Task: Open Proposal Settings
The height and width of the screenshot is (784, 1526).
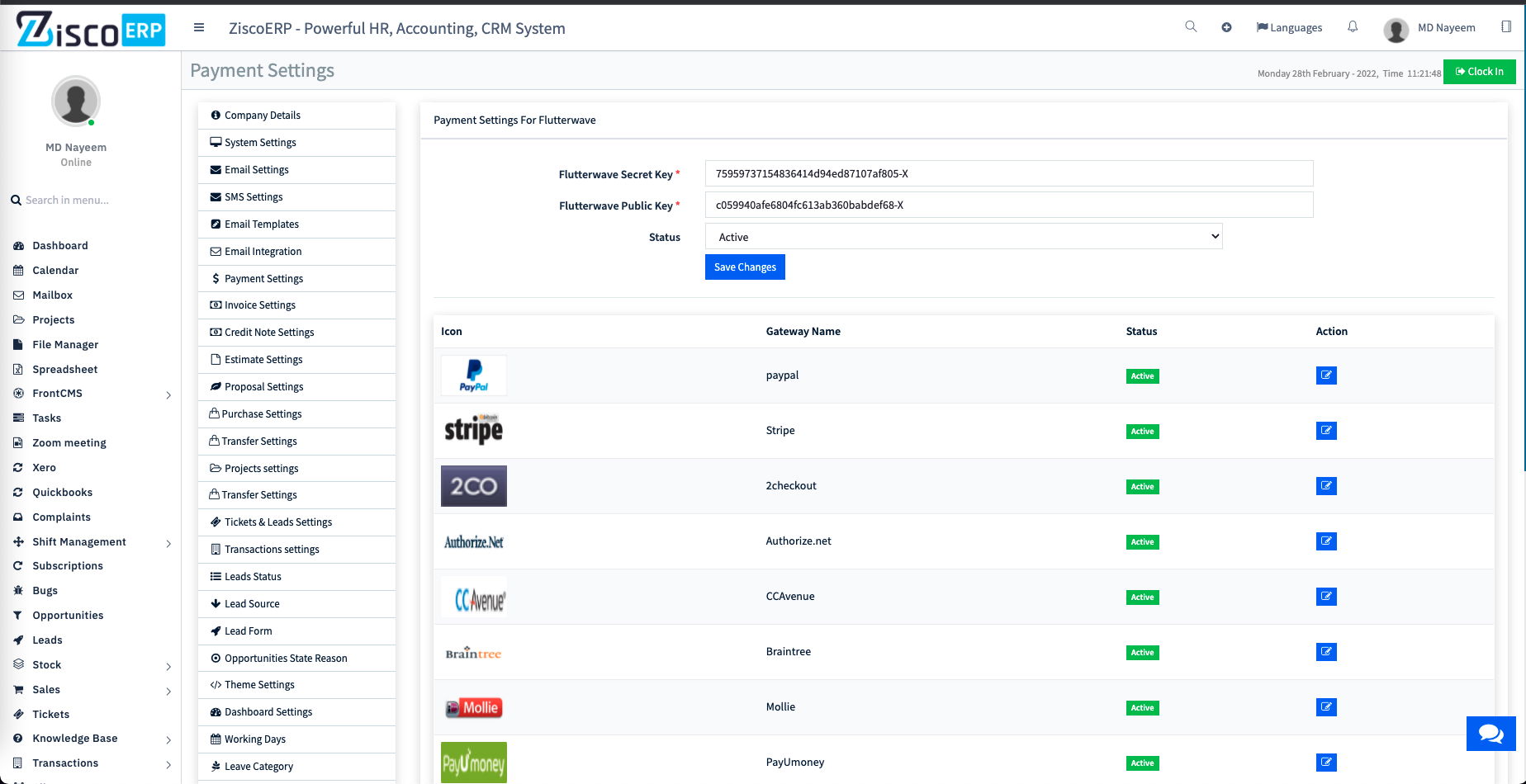Action: pos(297,387)
